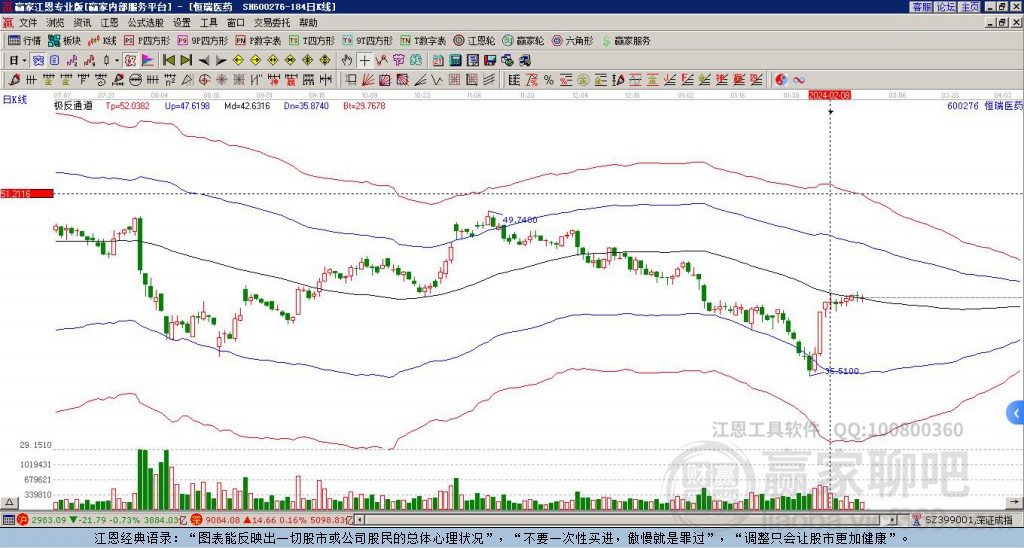1024x548 pixels.
Task: Expand the candlestick chart type dropdown
Action: pyautogui.click(x=117, y=61)
